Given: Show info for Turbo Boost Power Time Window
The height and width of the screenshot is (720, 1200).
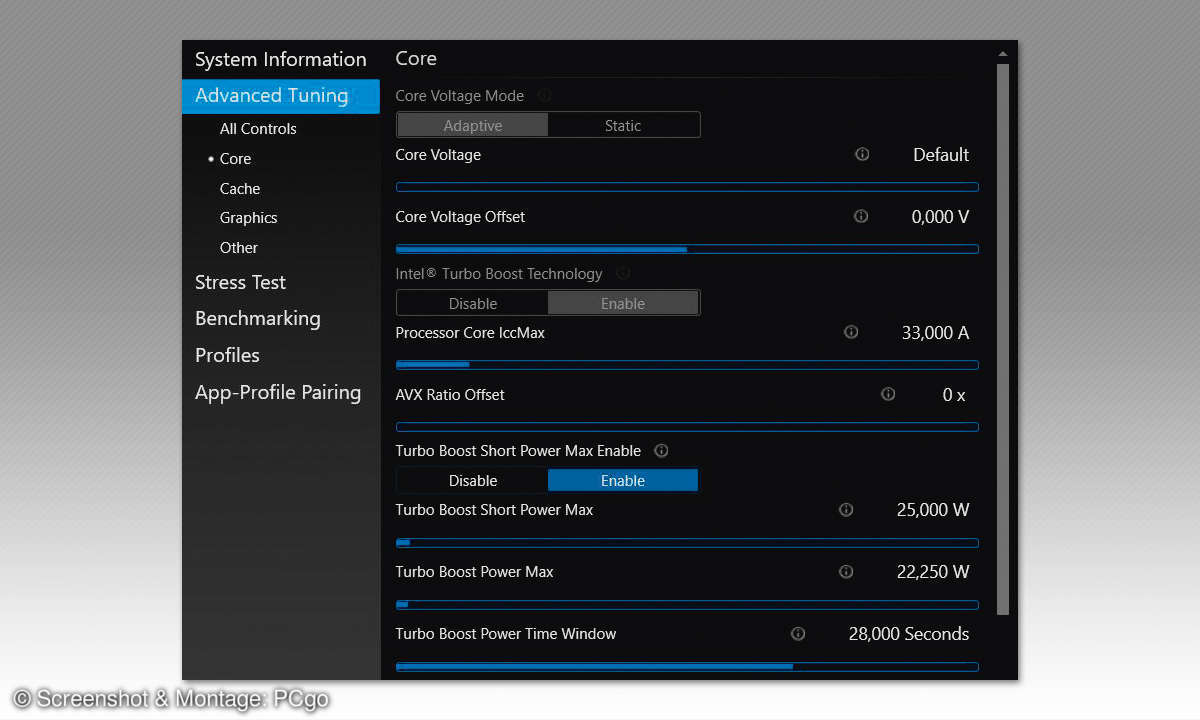Looking at the screenshot, I should coord(798,634).
